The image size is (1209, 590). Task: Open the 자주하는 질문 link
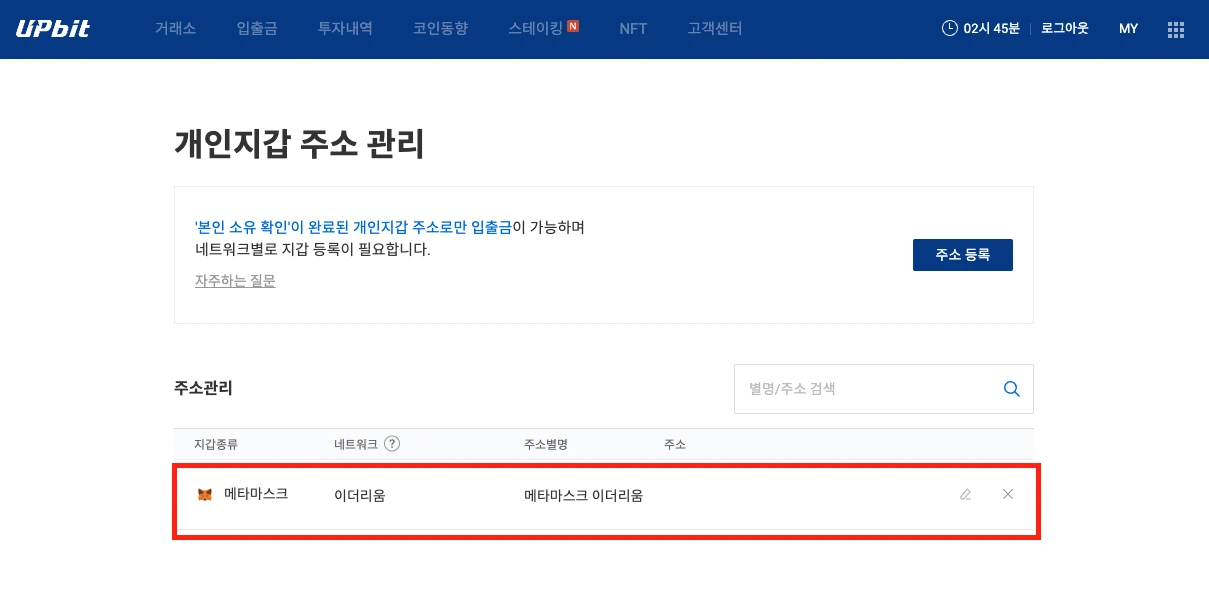click(235, 281)
